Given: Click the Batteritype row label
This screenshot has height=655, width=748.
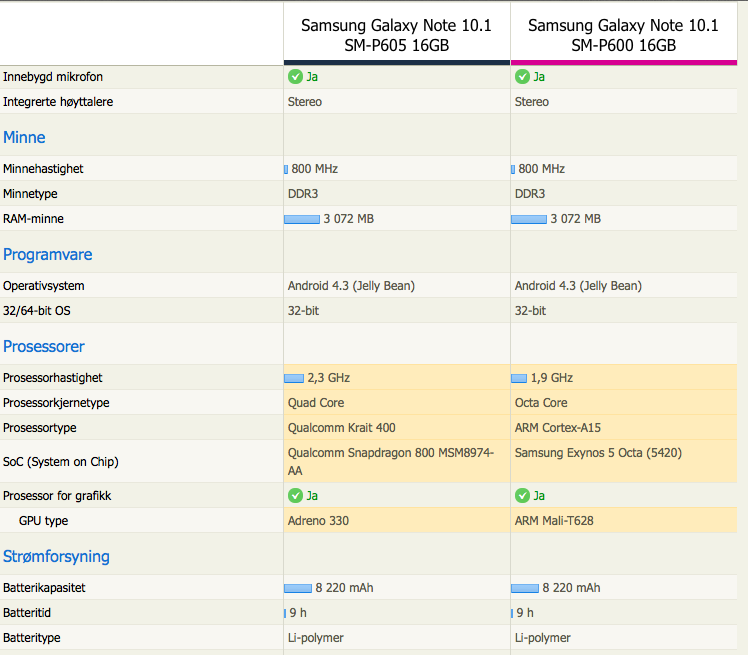Looking at the screenshot, I should 31,638.
